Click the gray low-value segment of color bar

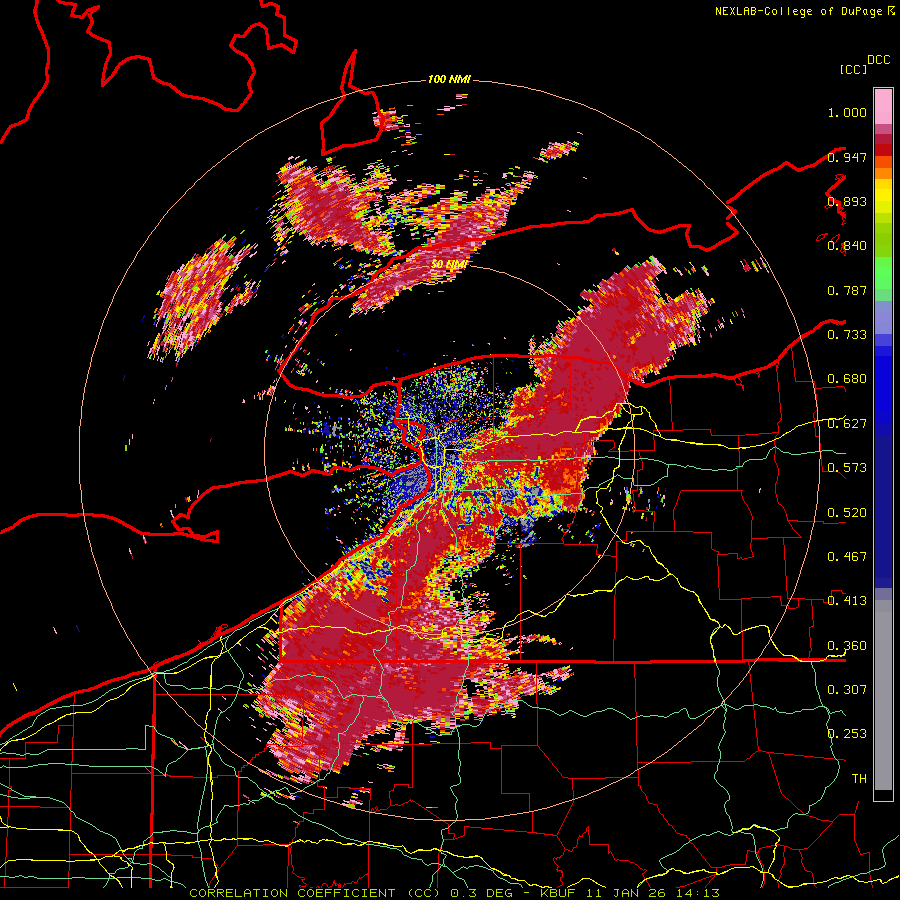[x=883, y=695]
